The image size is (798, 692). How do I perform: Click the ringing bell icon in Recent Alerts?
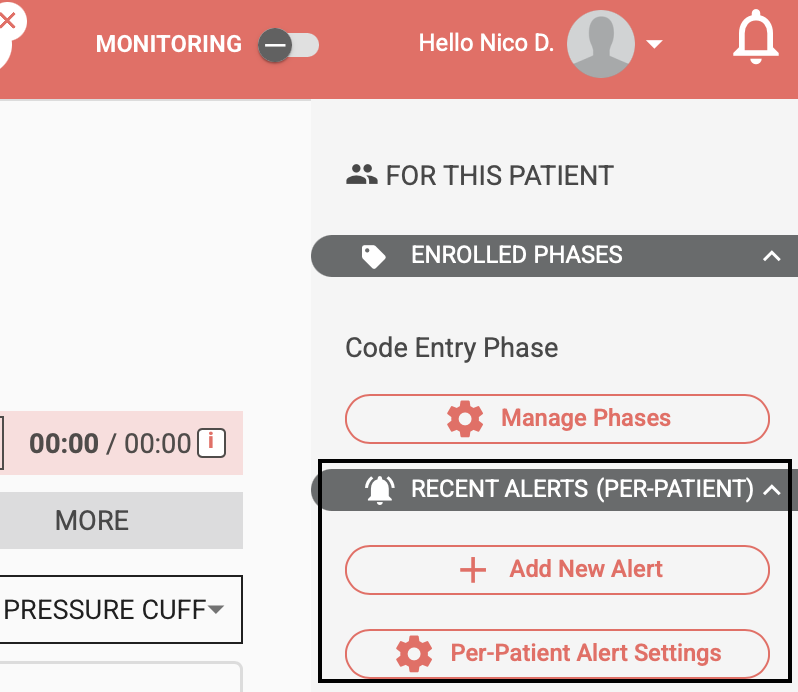point(380,489)
